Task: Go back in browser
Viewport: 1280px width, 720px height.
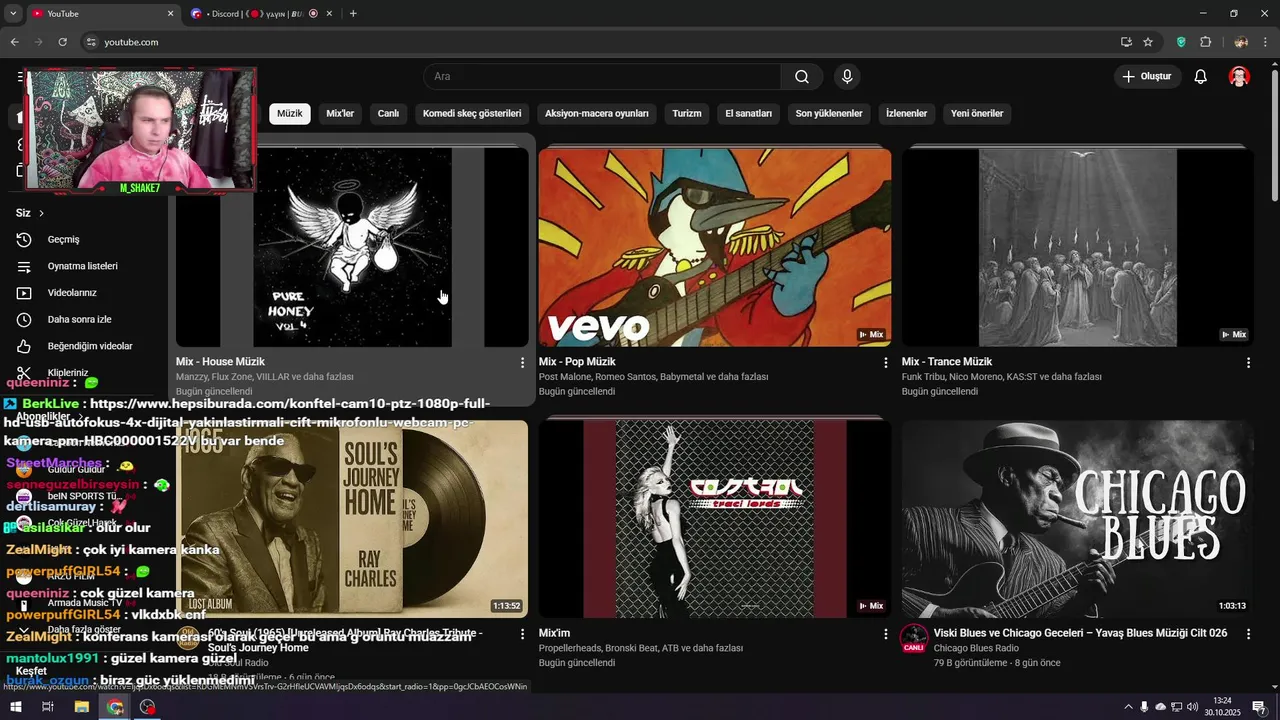Action: coord(14,42)
